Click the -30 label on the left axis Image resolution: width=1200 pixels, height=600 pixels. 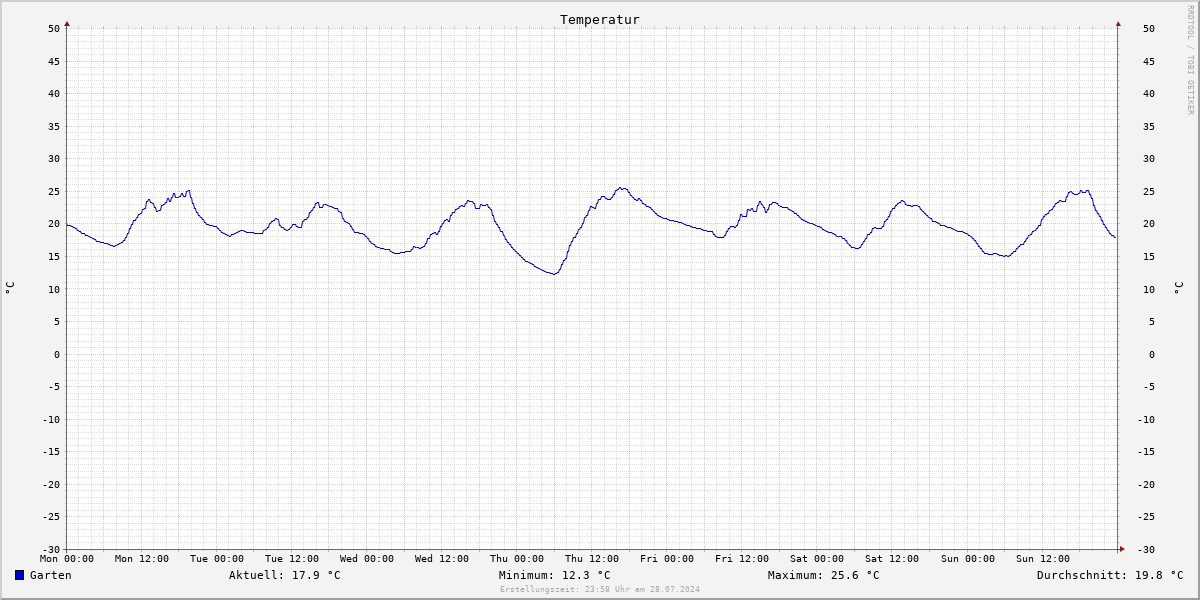(52, 549)
